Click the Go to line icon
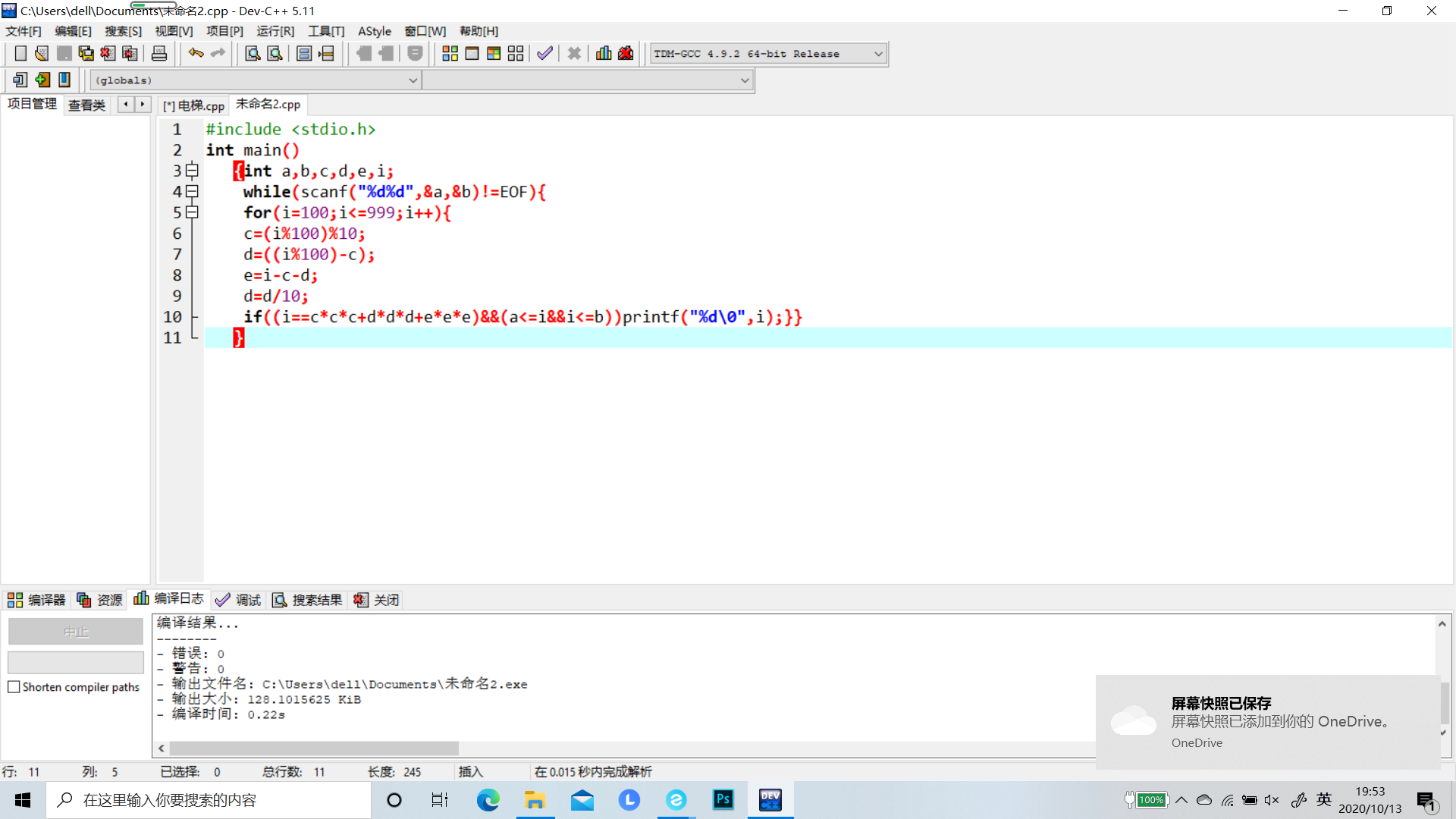 click(327, 53)
